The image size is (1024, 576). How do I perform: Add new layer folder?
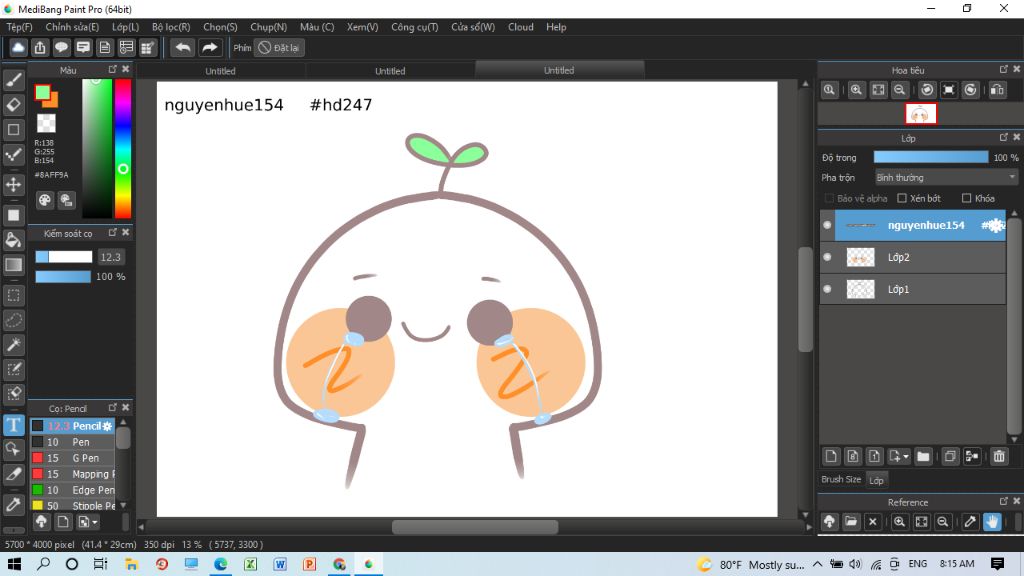(923, 456)
